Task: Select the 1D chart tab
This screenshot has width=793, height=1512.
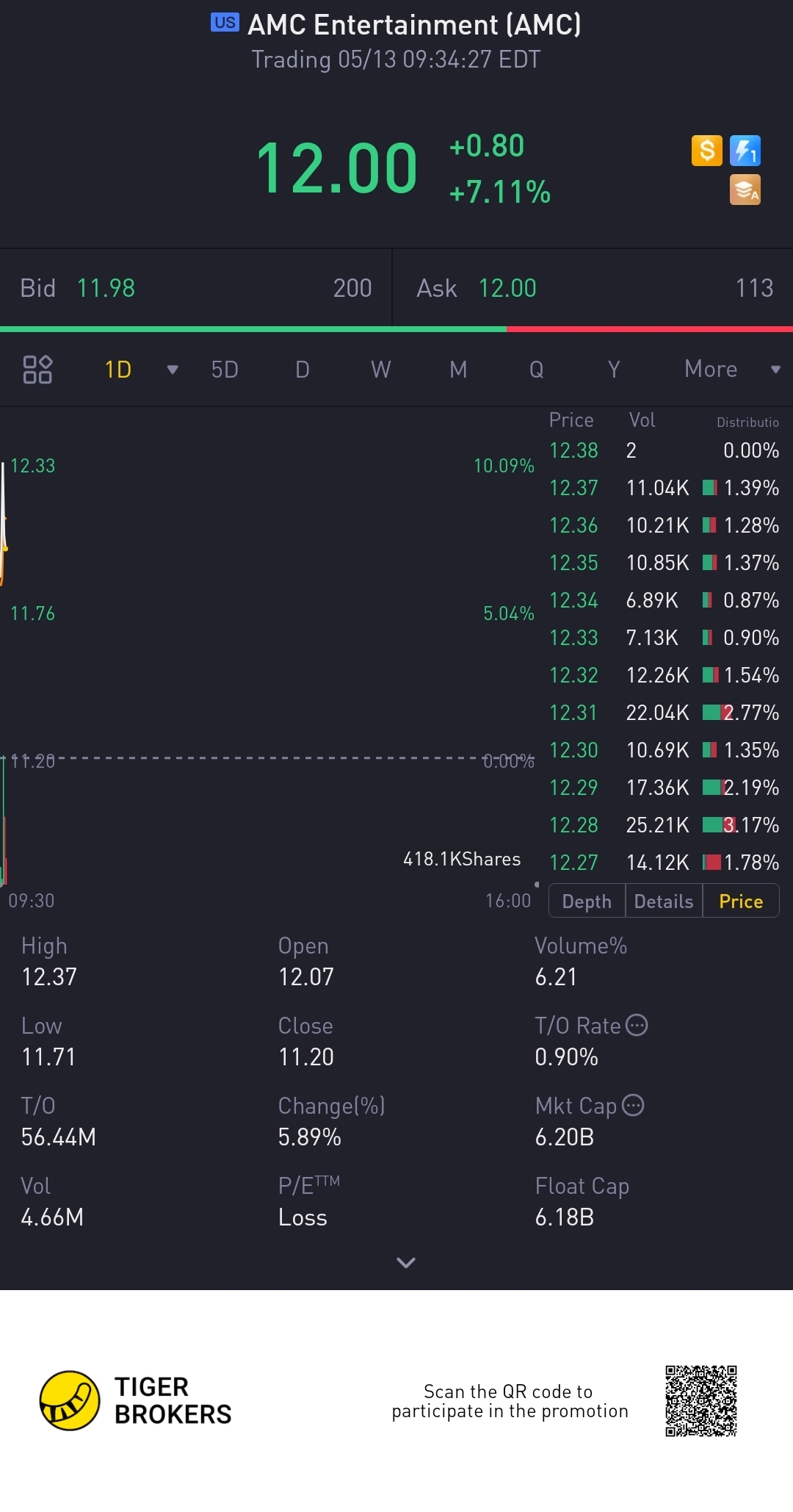Action: tap(118, 370)
